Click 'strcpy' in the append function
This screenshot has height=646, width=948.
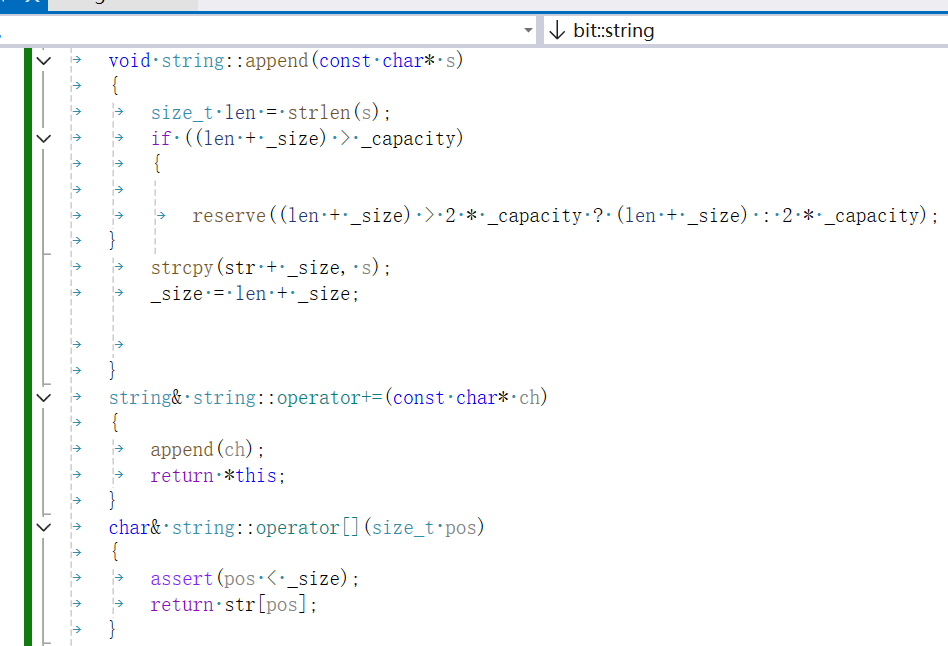[182, 267]
